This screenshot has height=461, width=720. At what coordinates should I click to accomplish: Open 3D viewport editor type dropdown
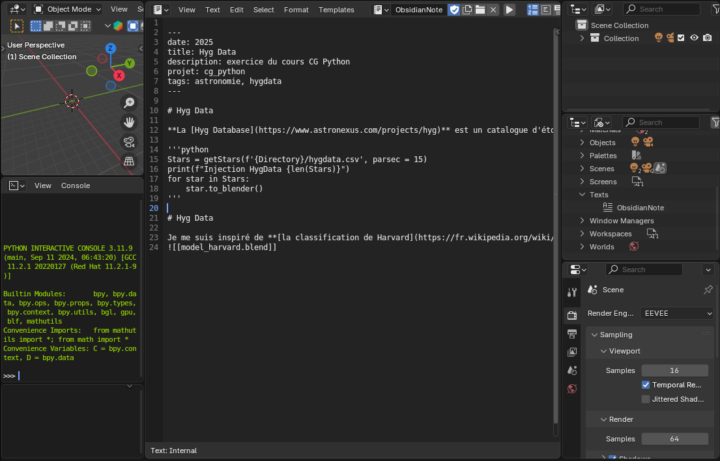point(17,9)
